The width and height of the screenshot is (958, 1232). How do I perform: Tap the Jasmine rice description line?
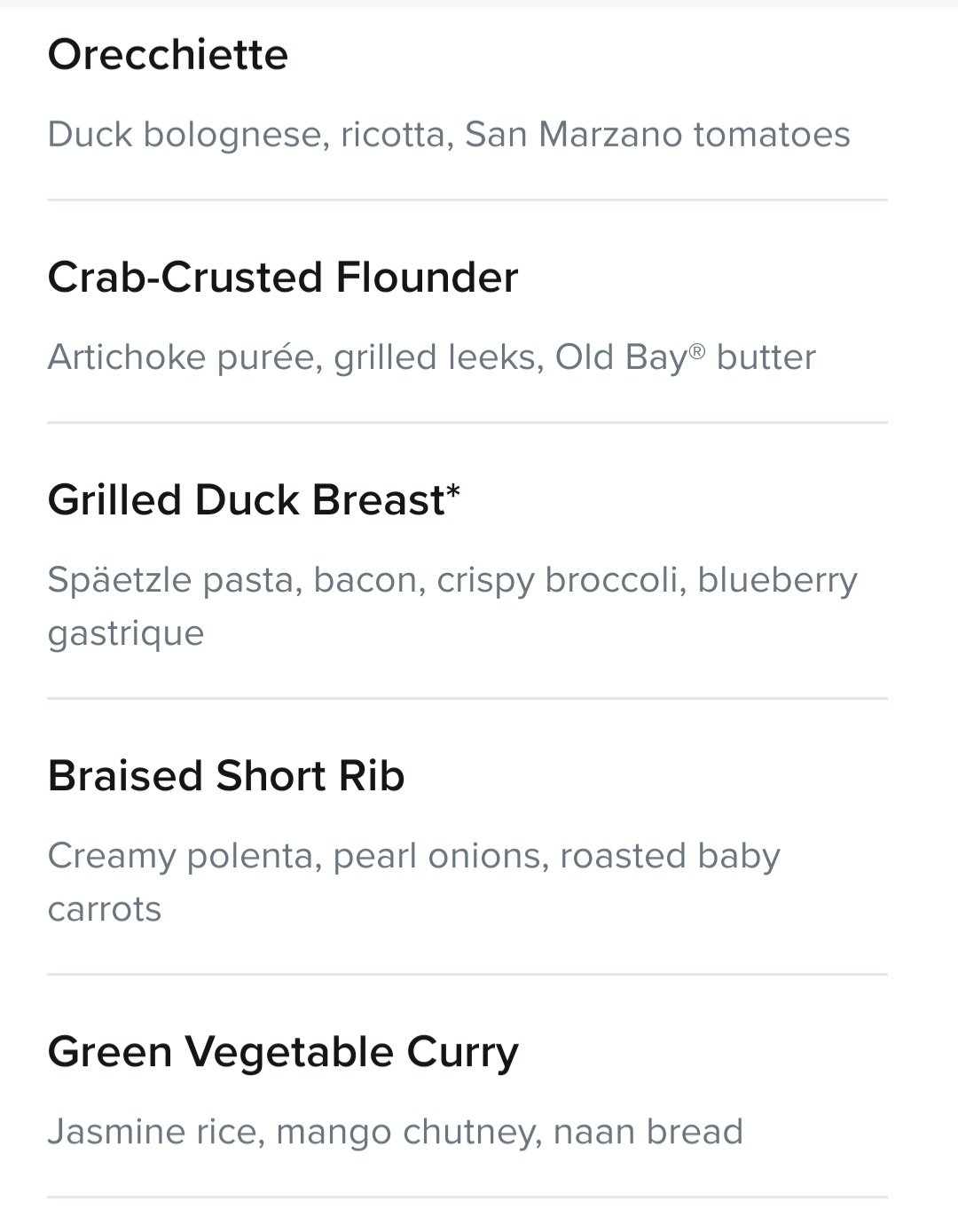[396, 1133]
